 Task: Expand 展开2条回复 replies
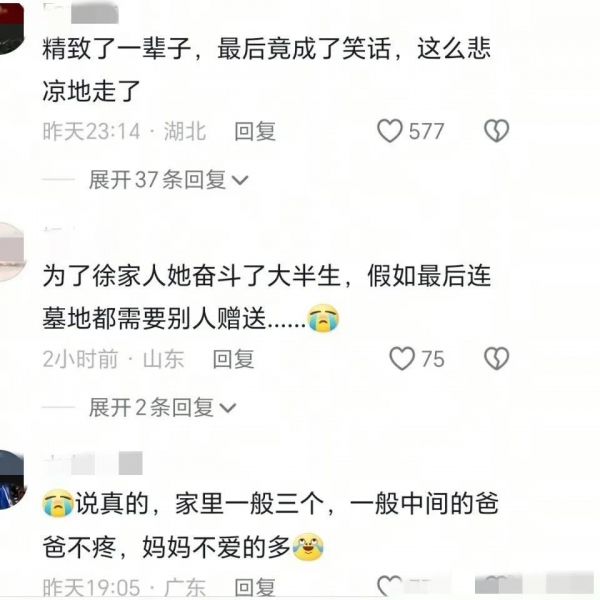tap(162, 407)
